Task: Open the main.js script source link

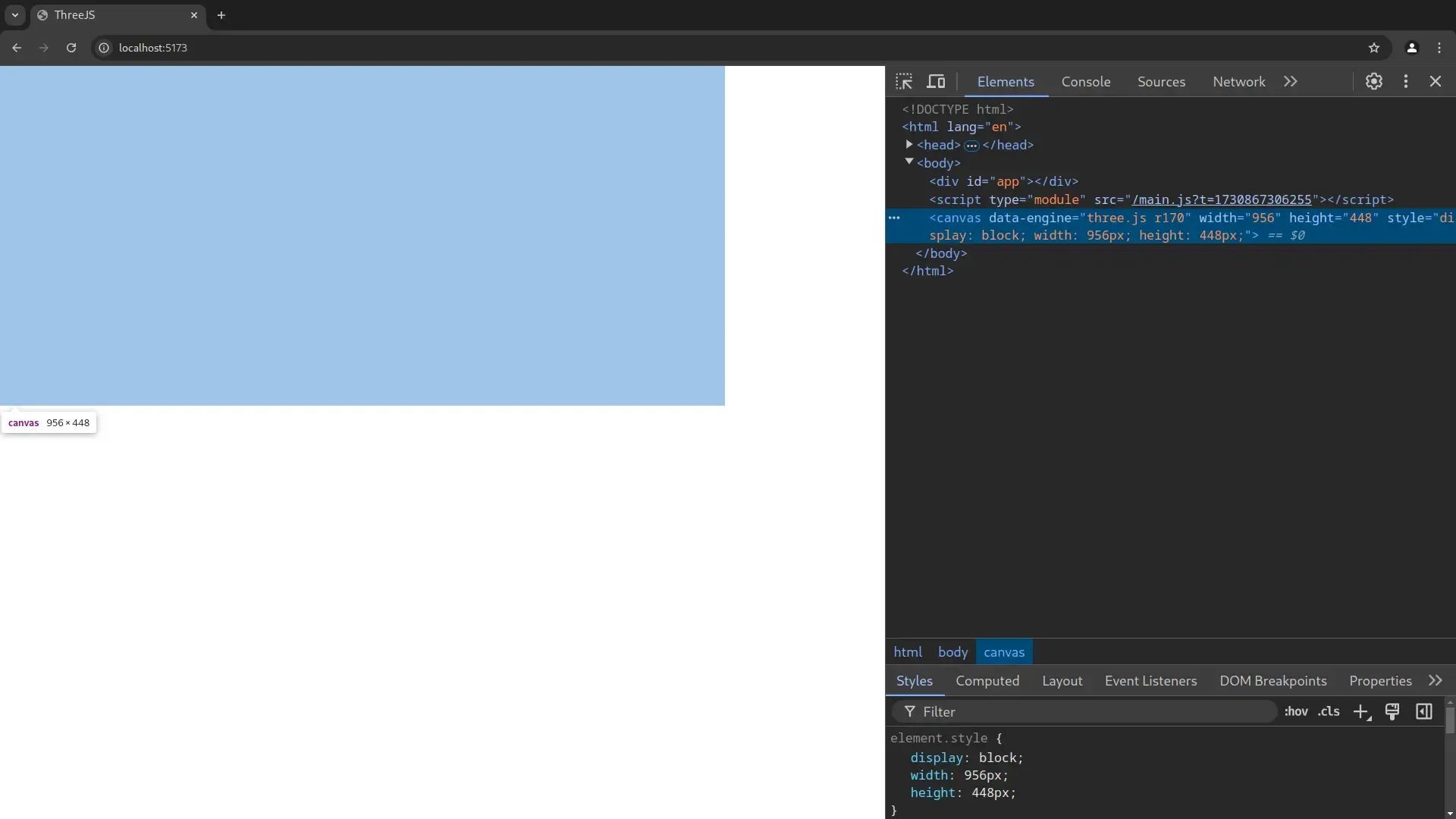Action: 1222,199
